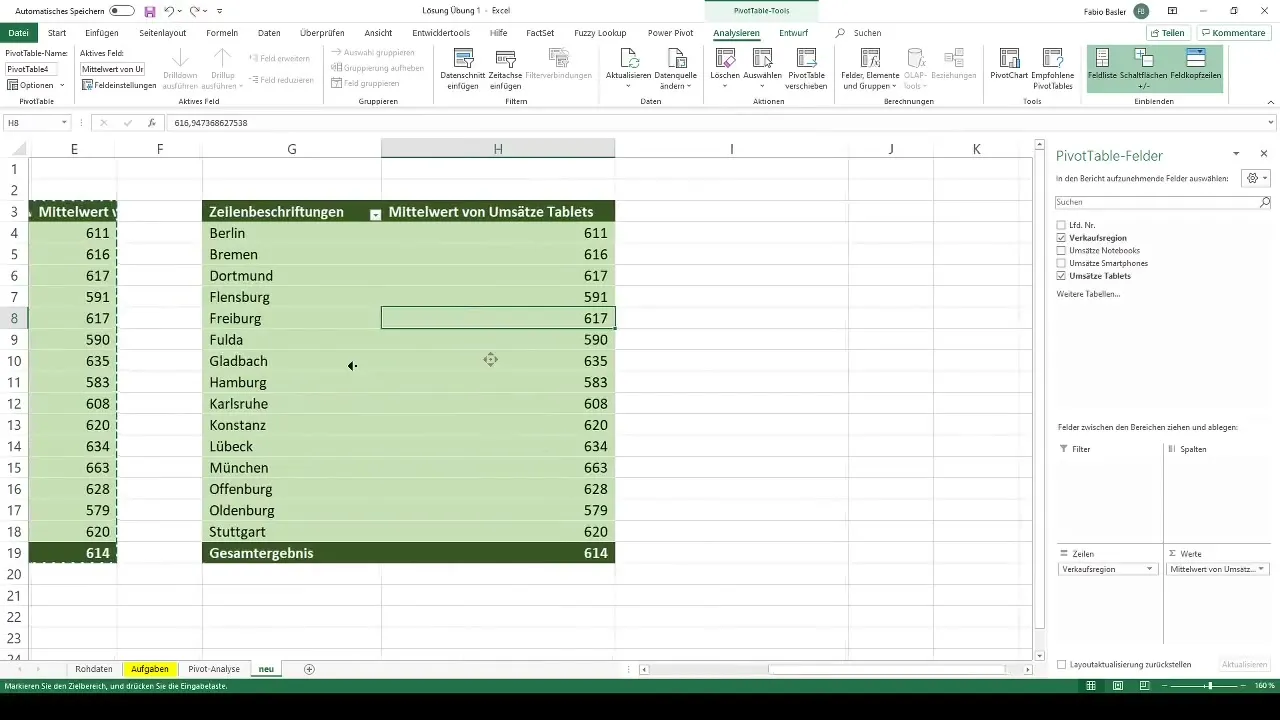Switch to page layout view in status bar

click(1120, 686)
